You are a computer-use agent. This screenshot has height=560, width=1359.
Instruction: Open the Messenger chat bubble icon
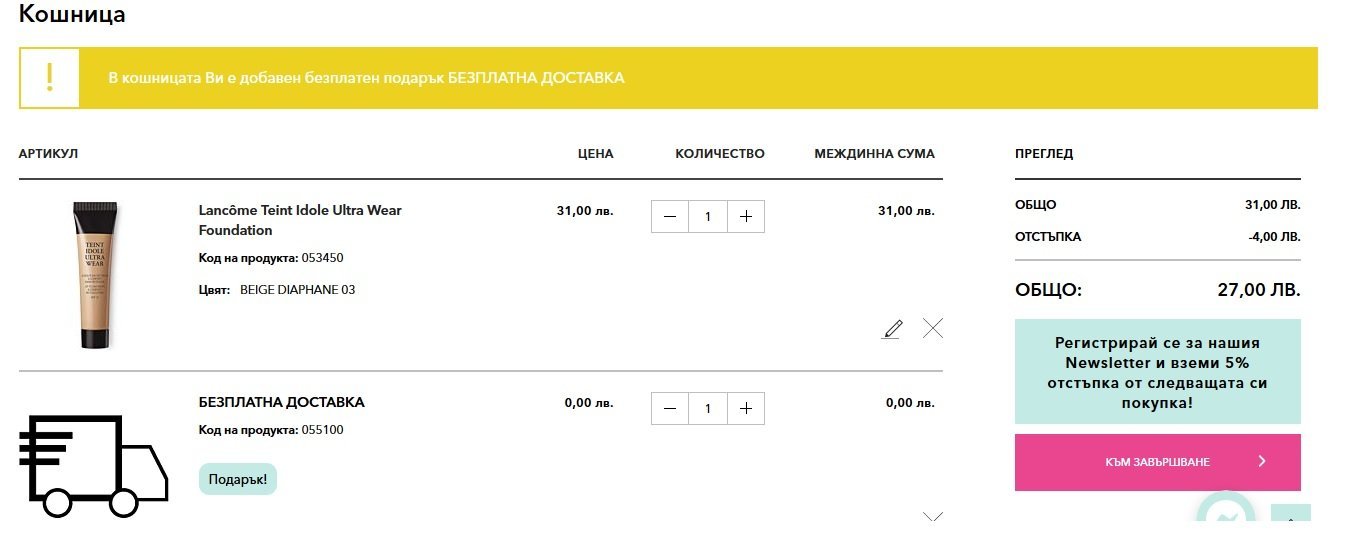tap(1225, 515)
